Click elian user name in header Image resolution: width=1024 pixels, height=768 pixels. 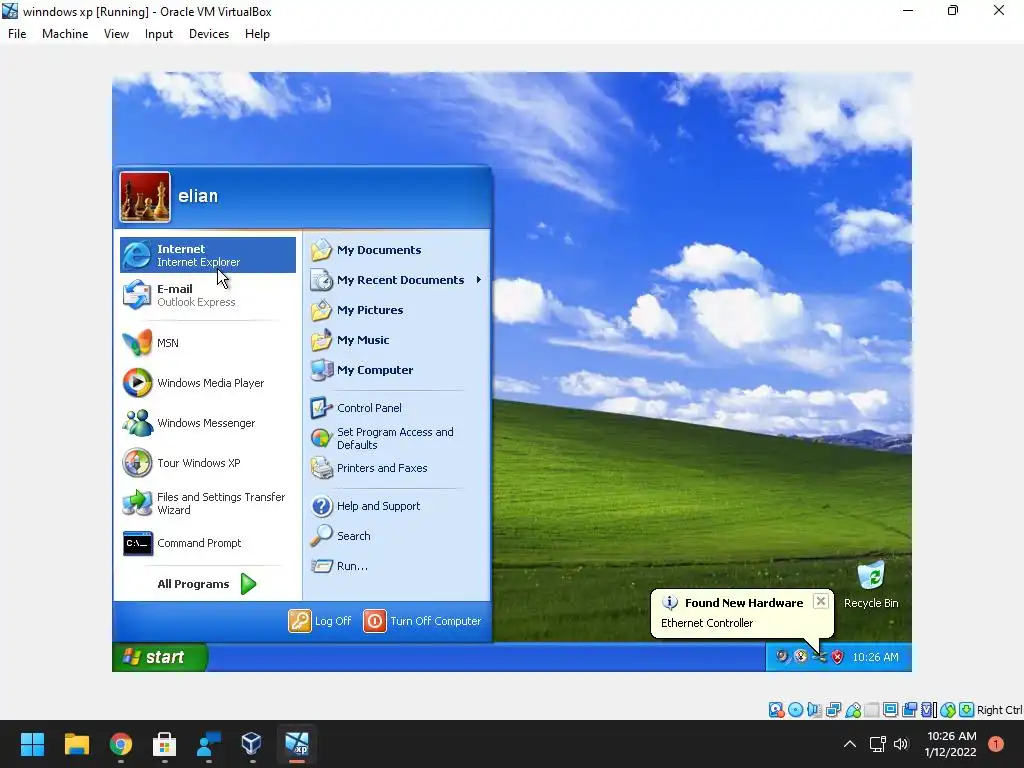[x=198, y=196]
